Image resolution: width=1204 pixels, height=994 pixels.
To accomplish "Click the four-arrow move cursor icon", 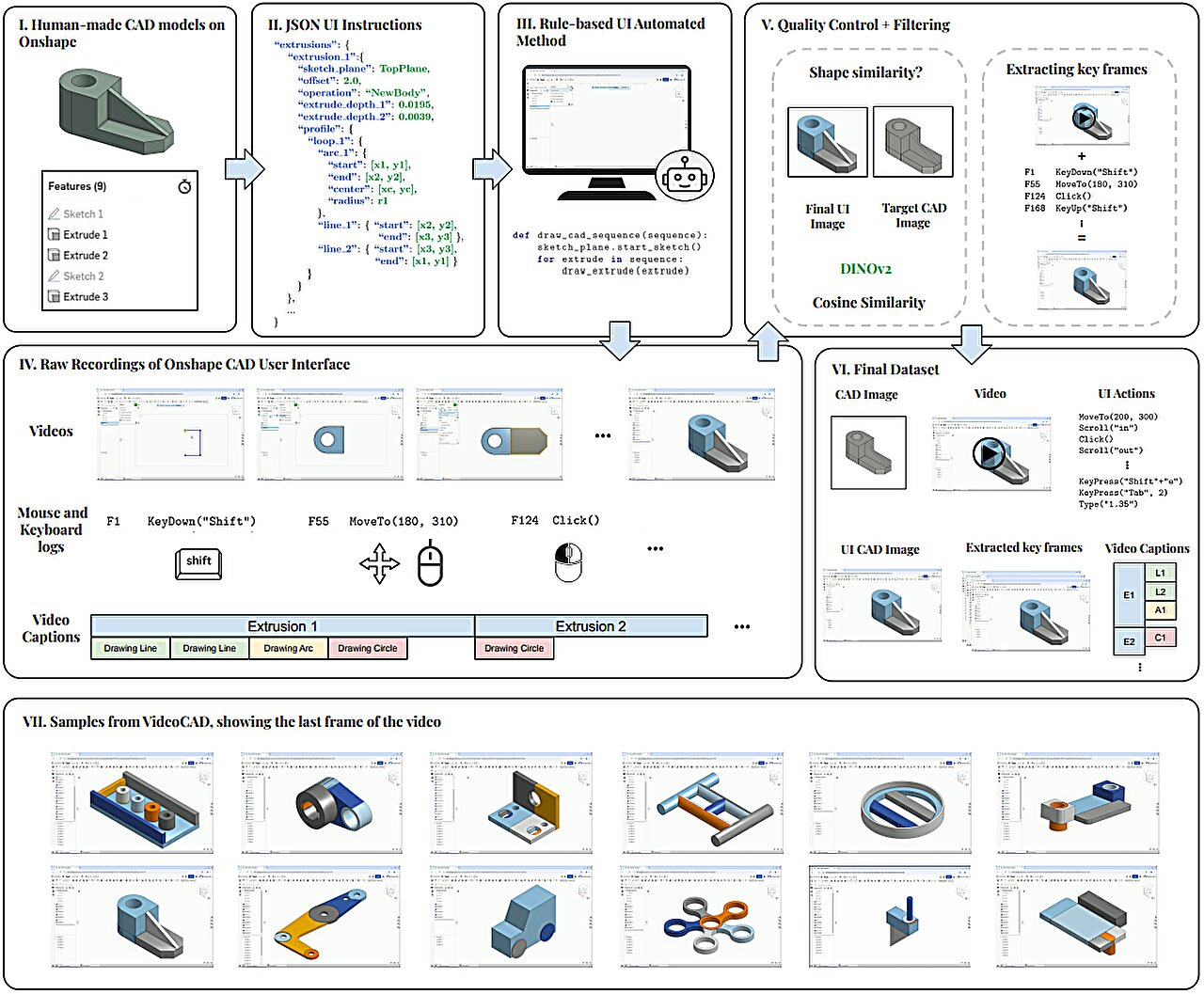I will pyautogui.click(x=379, y=561).
